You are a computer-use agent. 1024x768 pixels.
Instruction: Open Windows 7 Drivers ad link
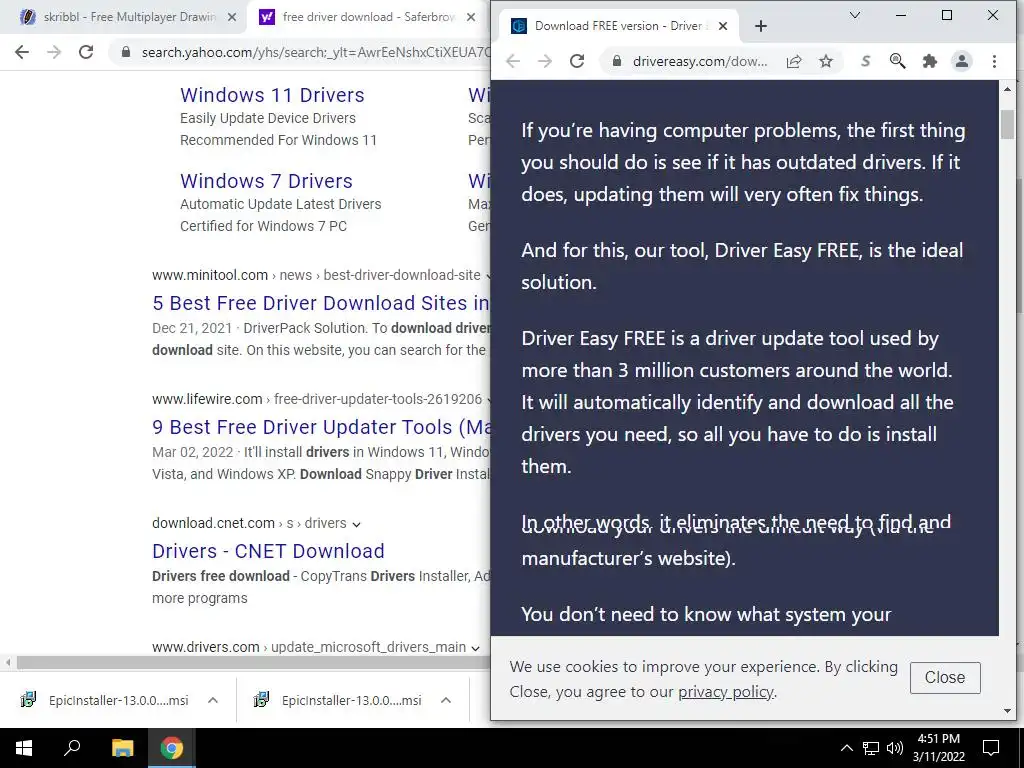pyautogui.click(x=266, y=181)
